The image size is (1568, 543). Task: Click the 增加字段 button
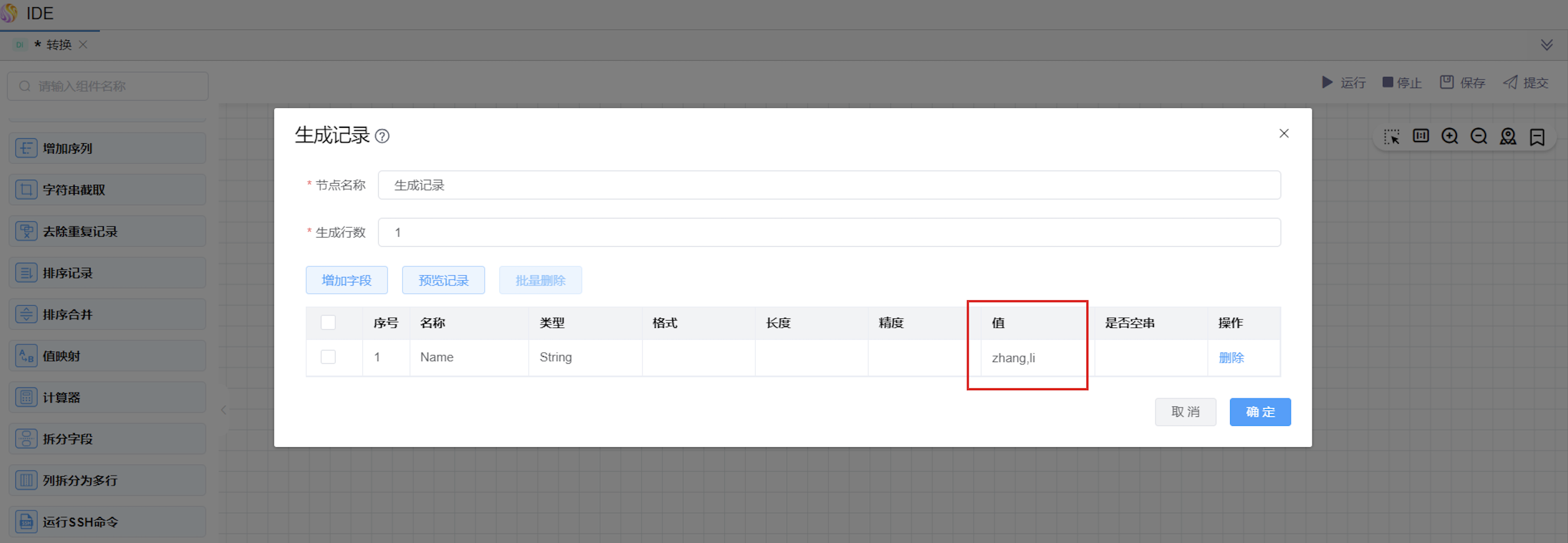point(346,280)
